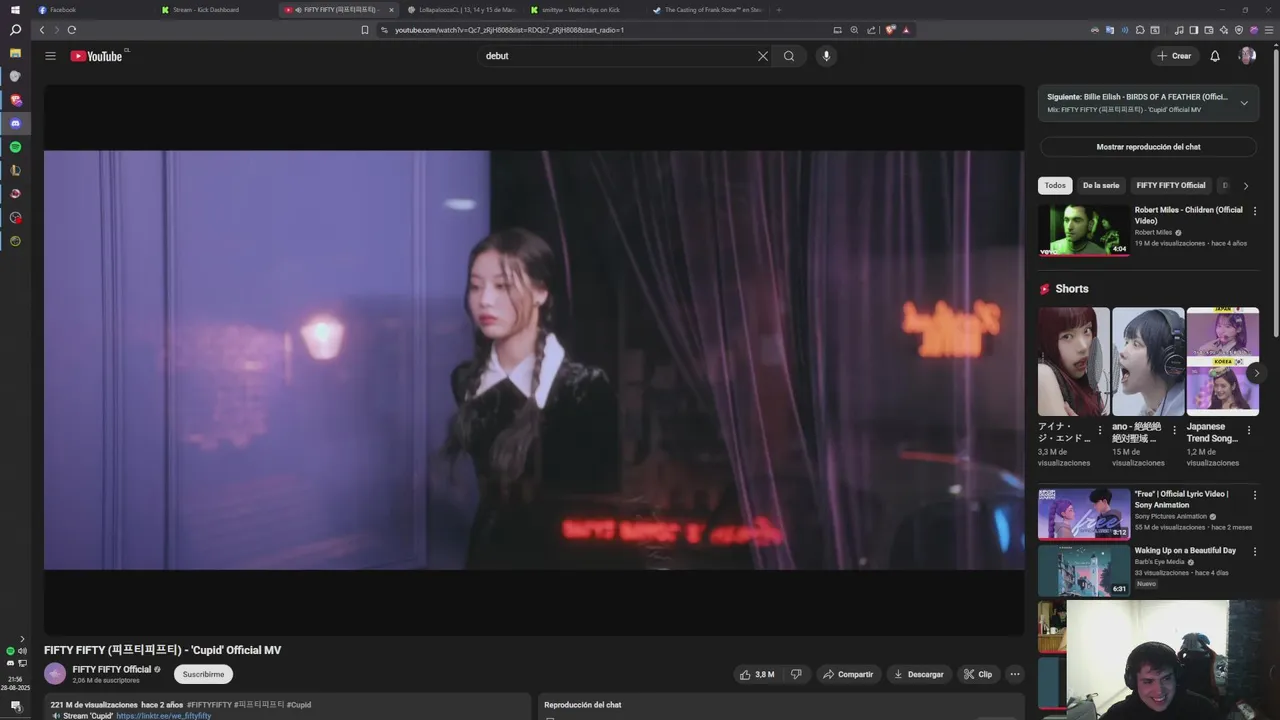This screenshot has width=1280, height=720.
Task: Start voice search with the microphone
Action: [826, 56]
